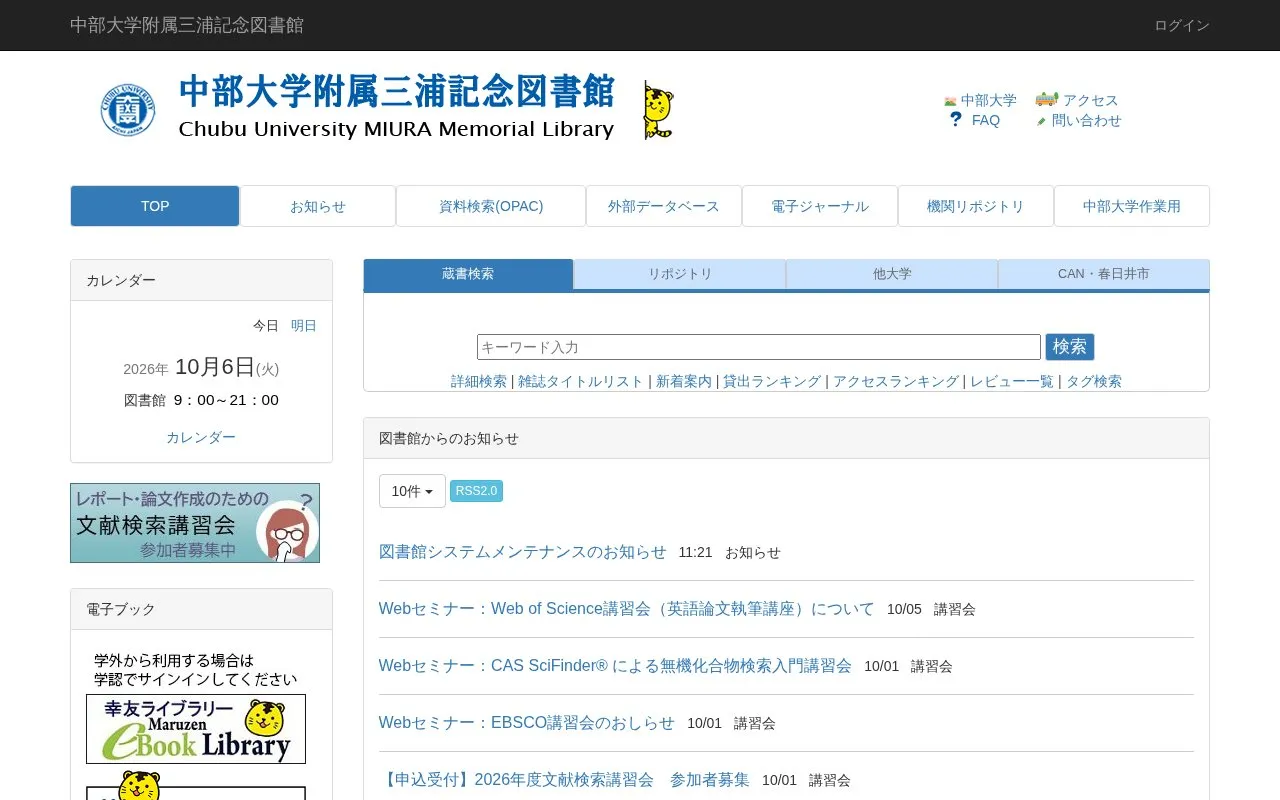Open the 機関リポジトリ navigation tab

[x=976, y=206]
